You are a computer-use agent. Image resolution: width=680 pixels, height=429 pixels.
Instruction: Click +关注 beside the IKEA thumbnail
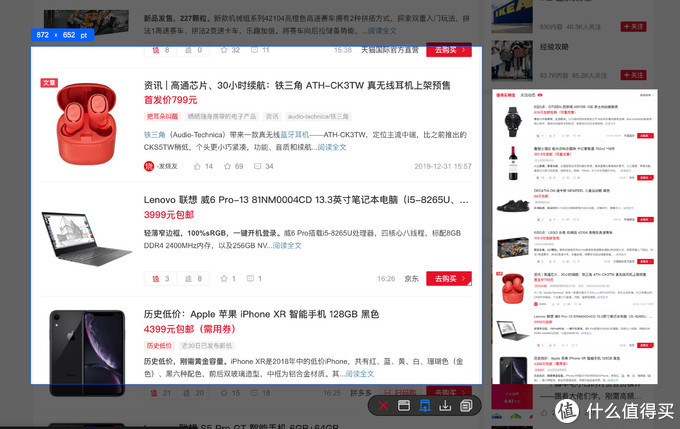(x=633, y=26)
